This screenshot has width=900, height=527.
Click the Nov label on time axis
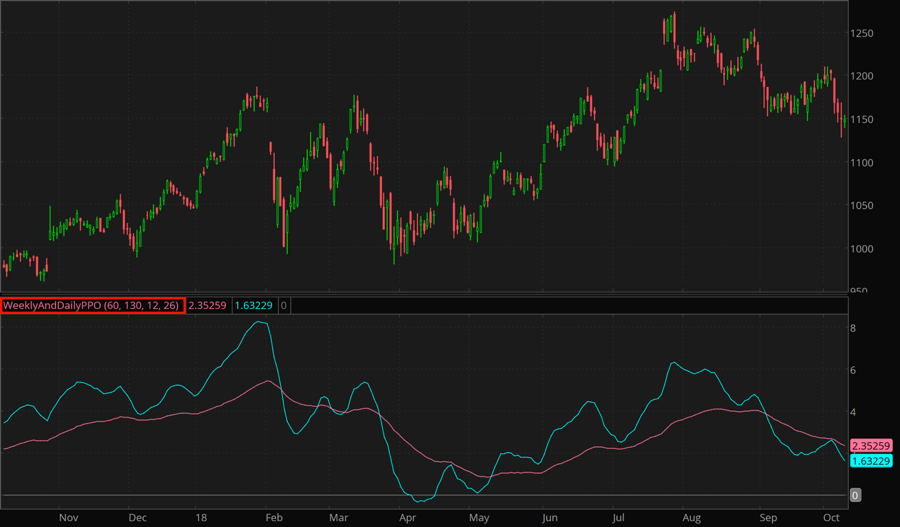(68, 518)
